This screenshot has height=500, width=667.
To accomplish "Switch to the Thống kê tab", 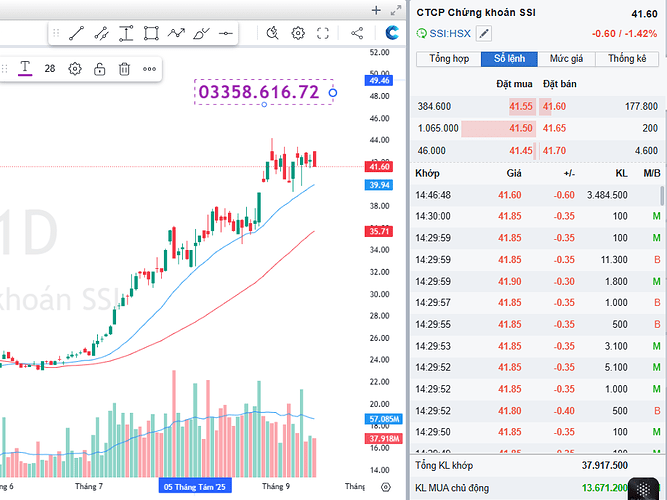I will [627, 59].
